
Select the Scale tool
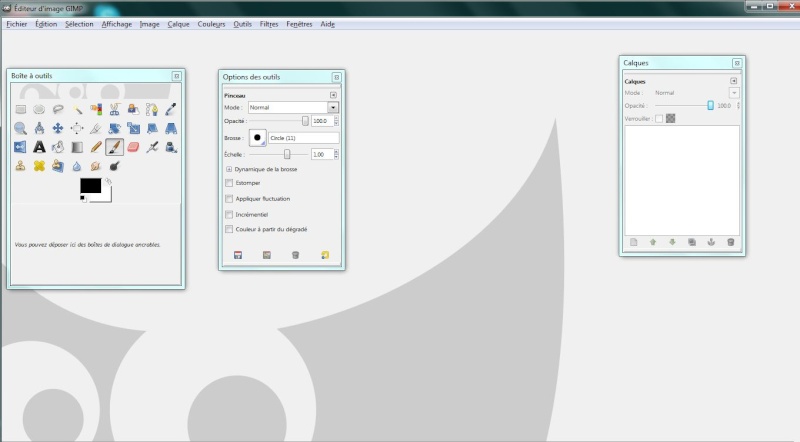[134, 128]
